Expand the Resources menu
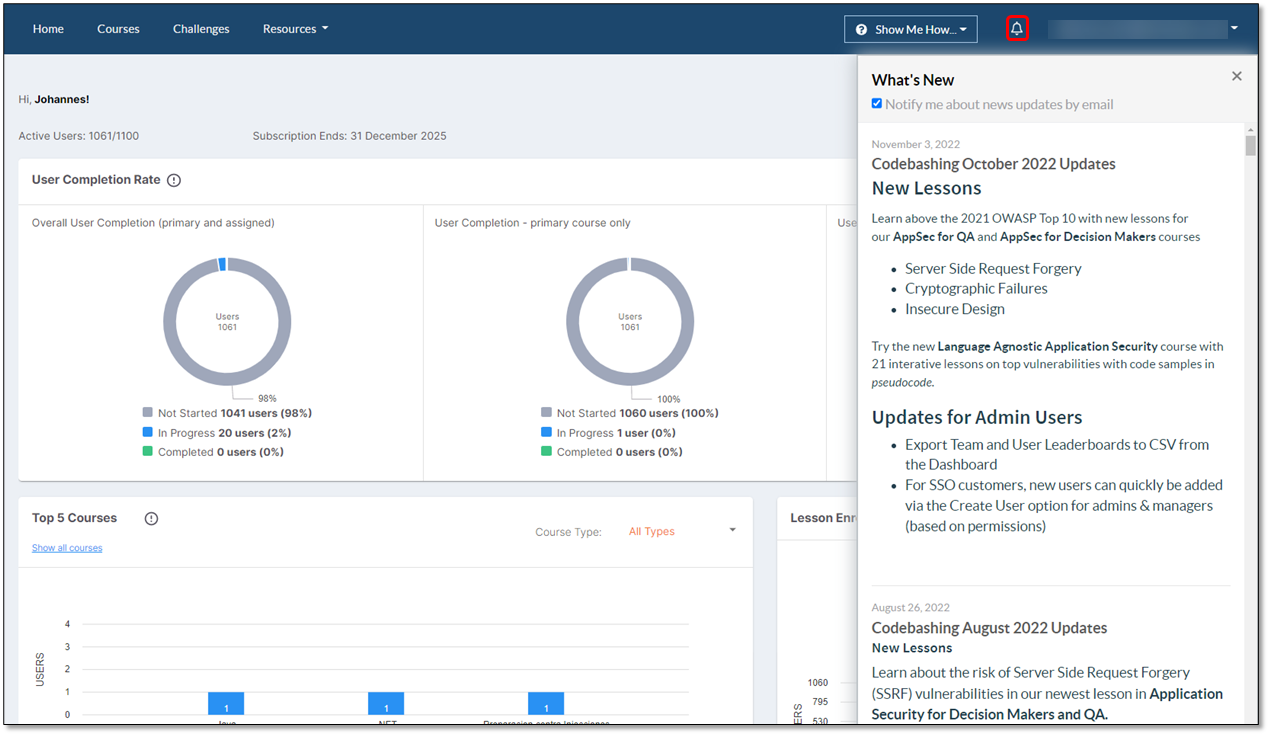Screen dimensions: 1269x735 click(x=295, y=29)
